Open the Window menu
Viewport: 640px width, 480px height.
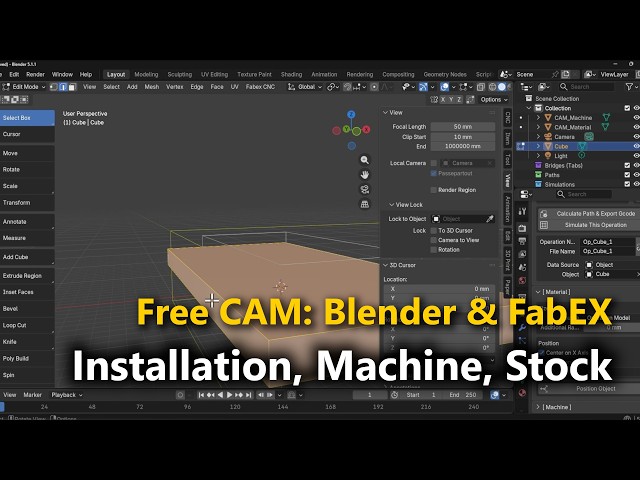click(x=62, y=75)
